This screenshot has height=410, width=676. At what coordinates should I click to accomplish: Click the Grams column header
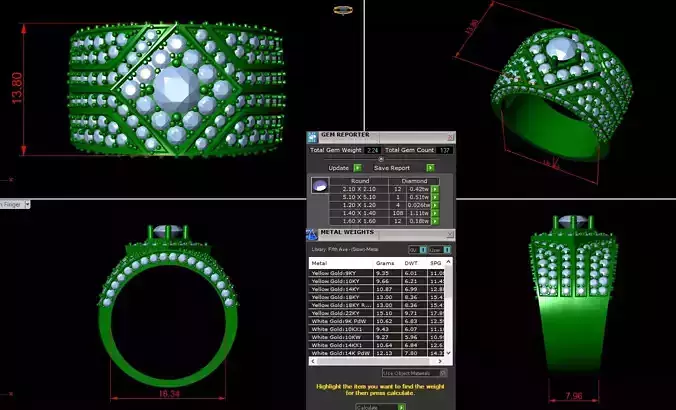385,263
